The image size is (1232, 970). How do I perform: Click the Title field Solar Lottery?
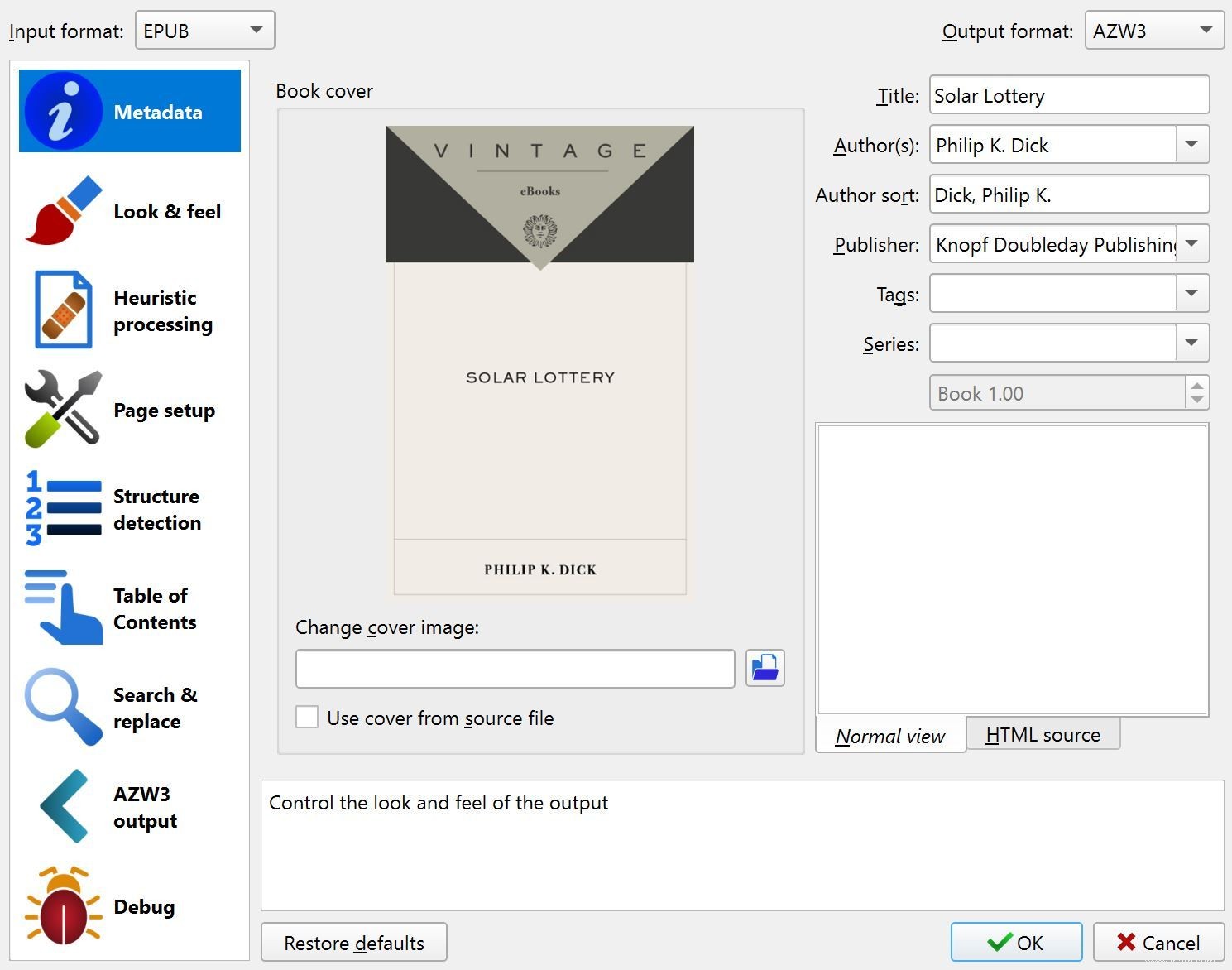tap(1069, 95)
